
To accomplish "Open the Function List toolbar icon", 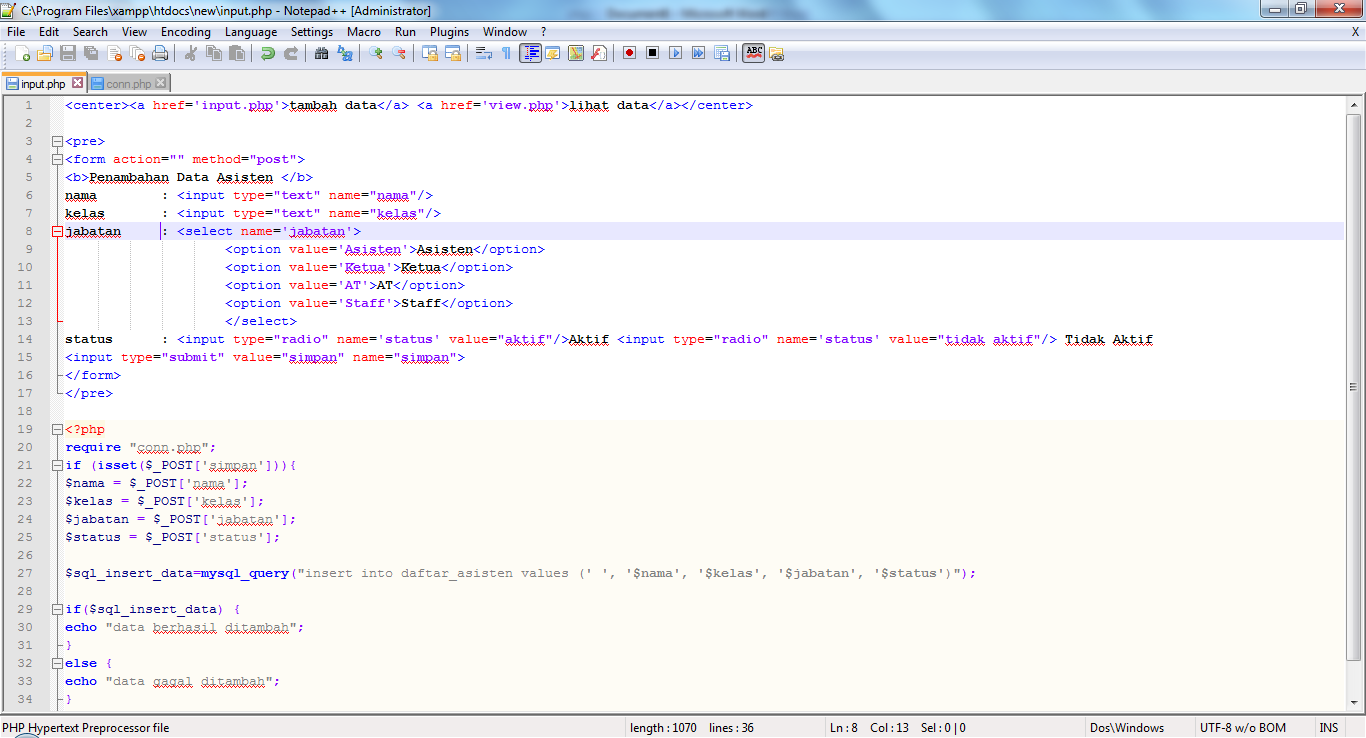I will 599,53.
